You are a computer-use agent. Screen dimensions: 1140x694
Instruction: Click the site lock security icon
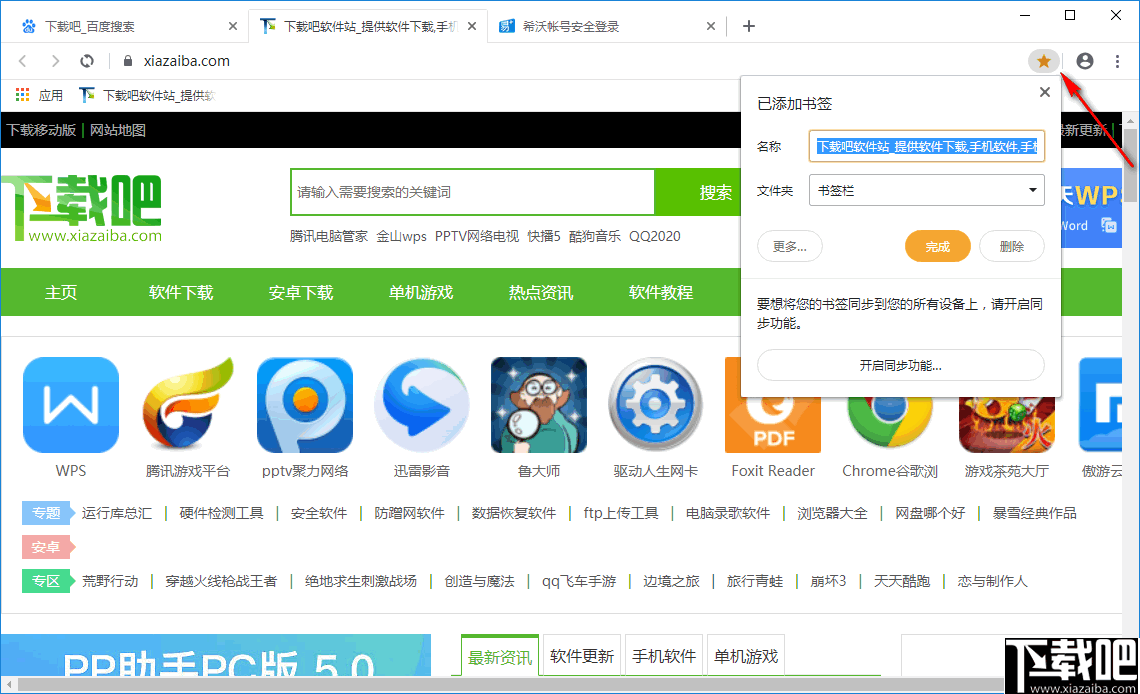click(128, 61)
